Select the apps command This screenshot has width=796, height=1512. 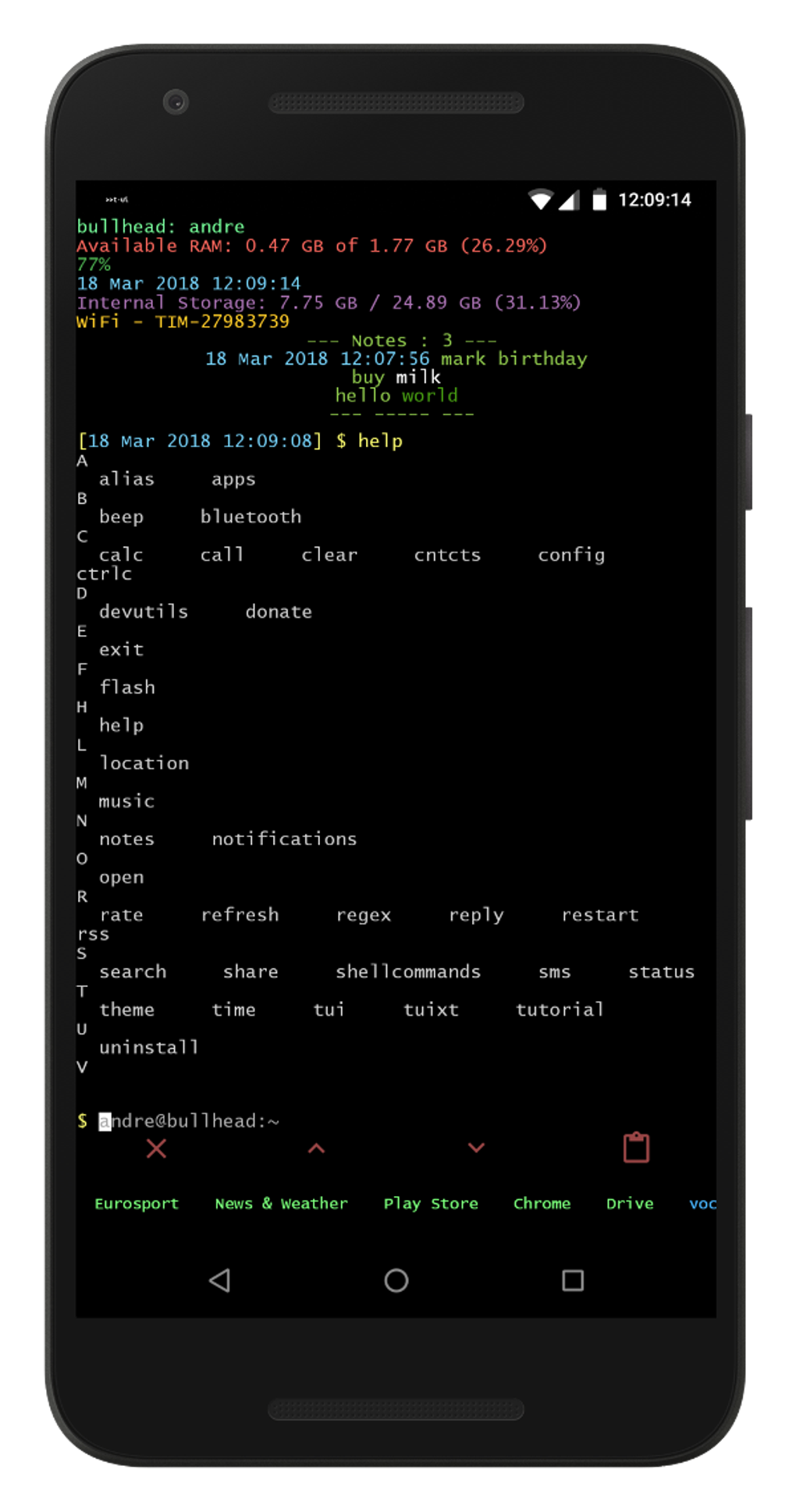tap(233, 480)
